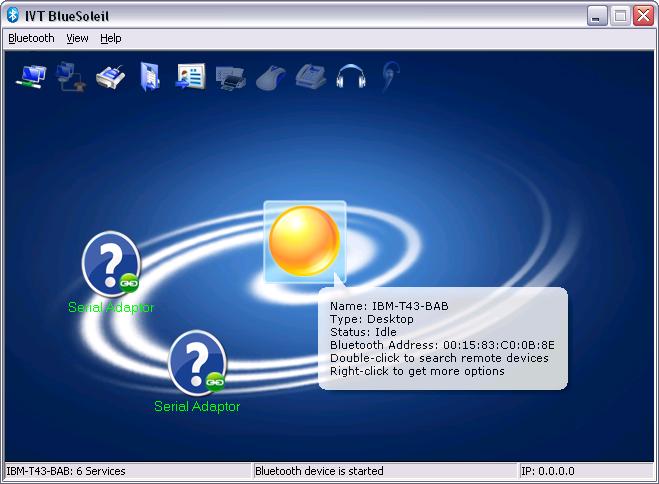Click the orange orb local device

point(305,241)
